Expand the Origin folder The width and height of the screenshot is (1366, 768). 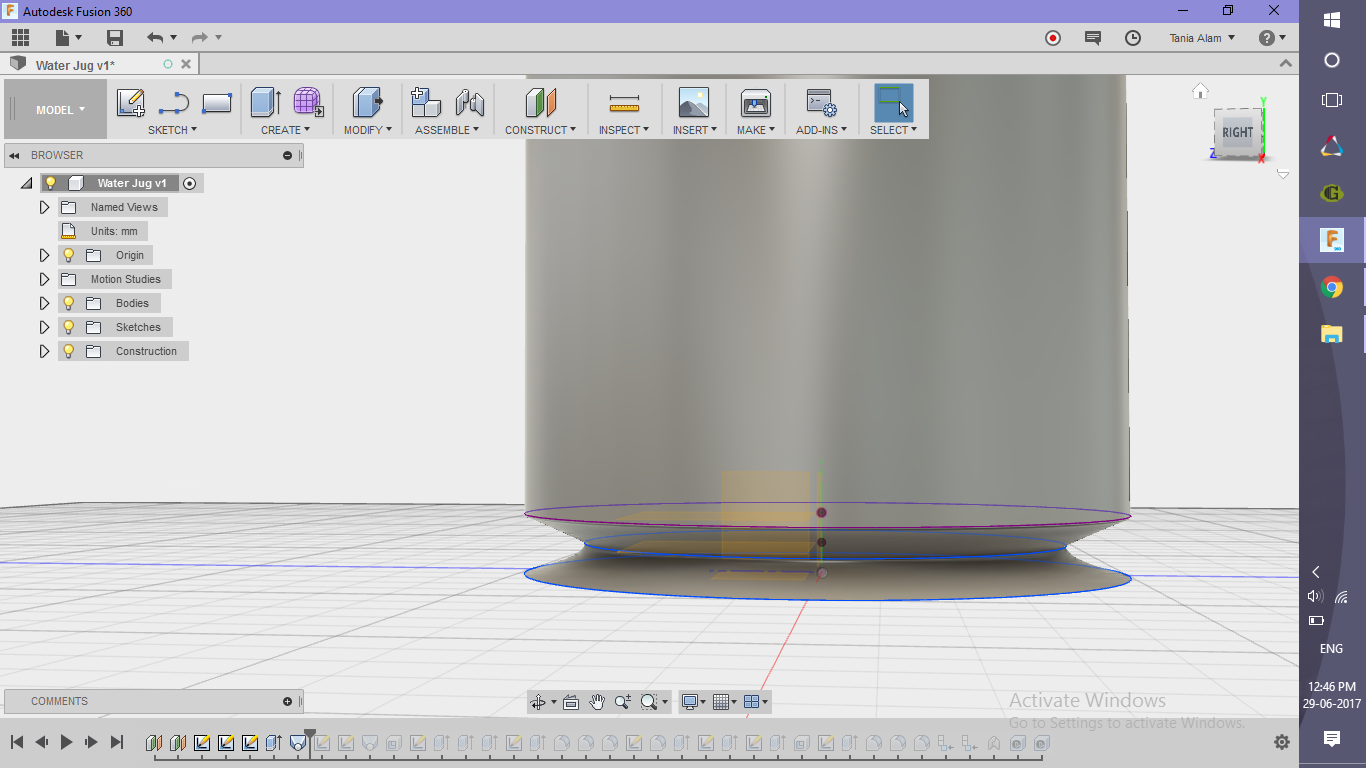(44, 255)
